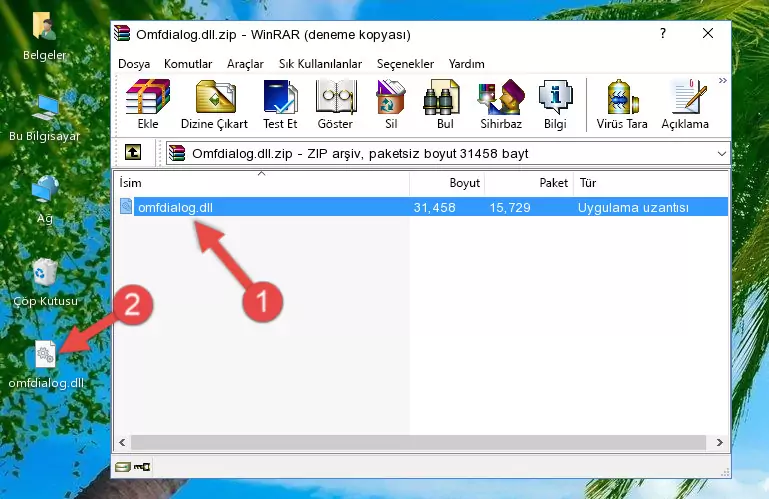Click the WinRAR title bar icon
This screenshot has height=499, width=769.
pos(122,33)
